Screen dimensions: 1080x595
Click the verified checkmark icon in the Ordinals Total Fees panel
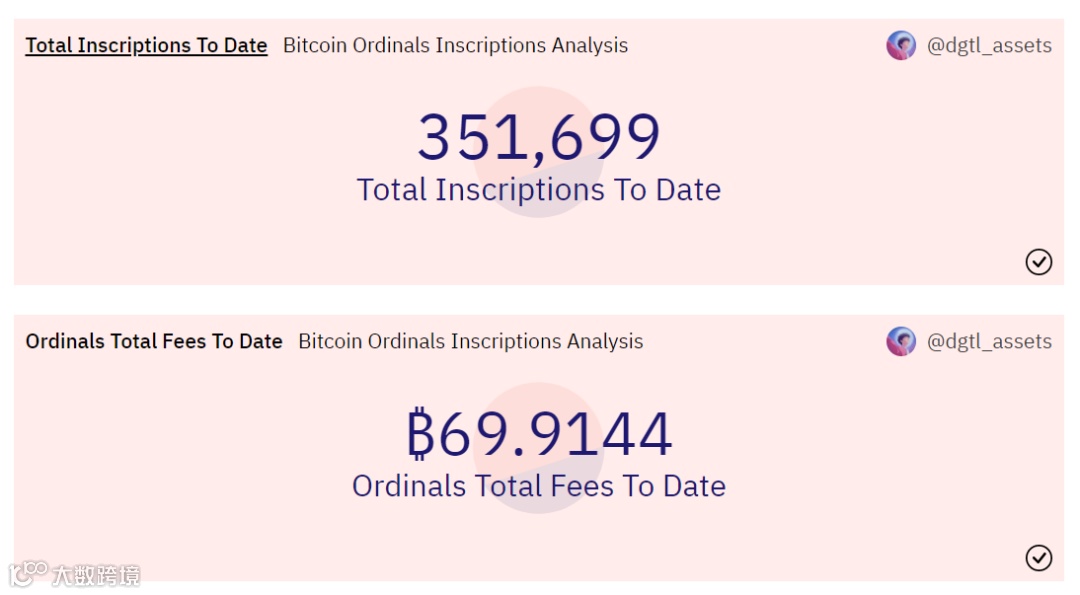click(1039, 558)
